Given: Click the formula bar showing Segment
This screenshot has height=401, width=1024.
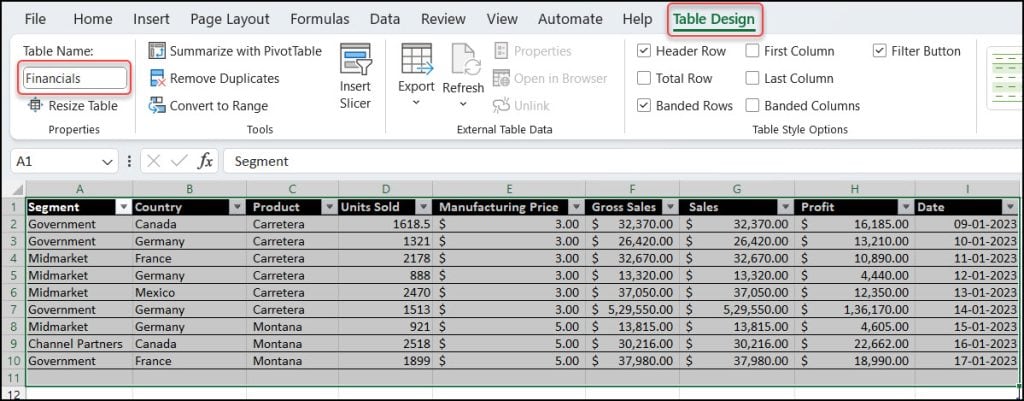Looking at the screenshot, I should coord(624,161).
